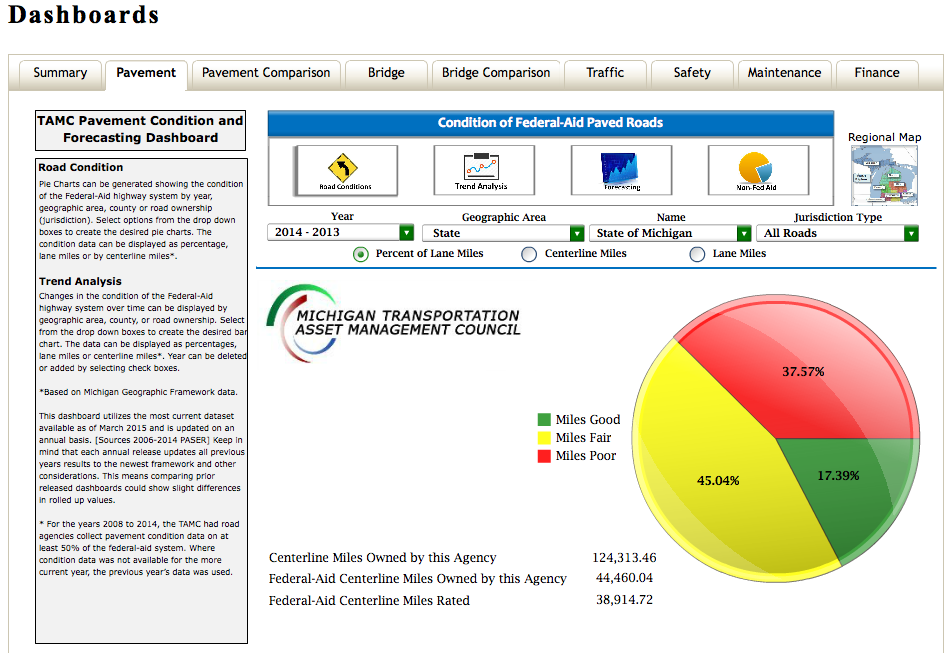This screenshot has width=951, height=653.
Task: Select the Forecasting icon
Action: point(620,169)
